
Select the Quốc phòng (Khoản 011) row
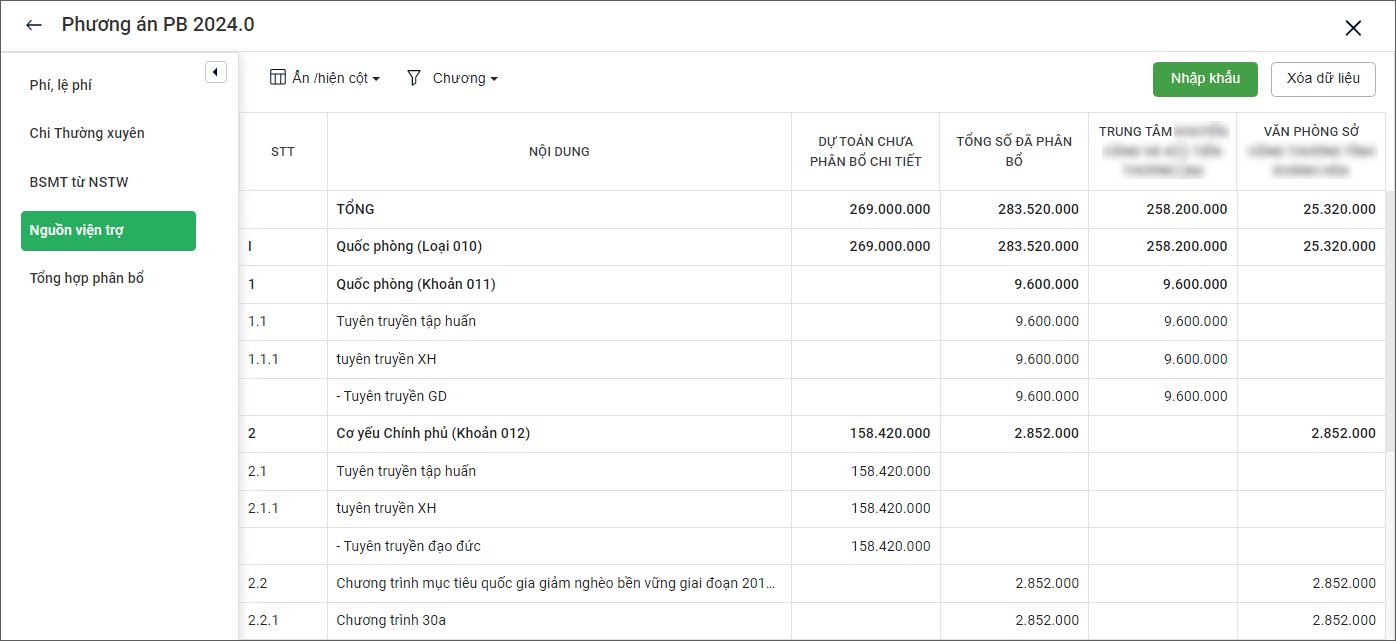point(416,284)
